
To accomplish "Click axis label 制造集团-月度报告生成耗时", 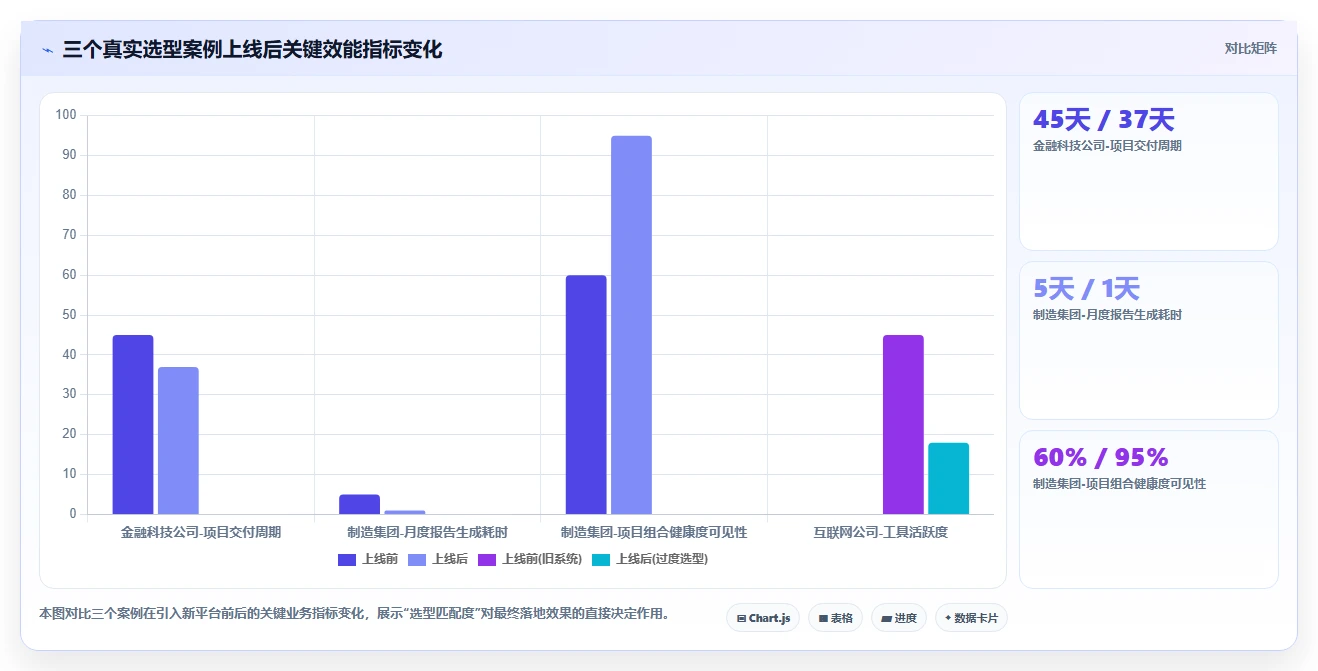I will pyautogui.click(x=427, y=532).
